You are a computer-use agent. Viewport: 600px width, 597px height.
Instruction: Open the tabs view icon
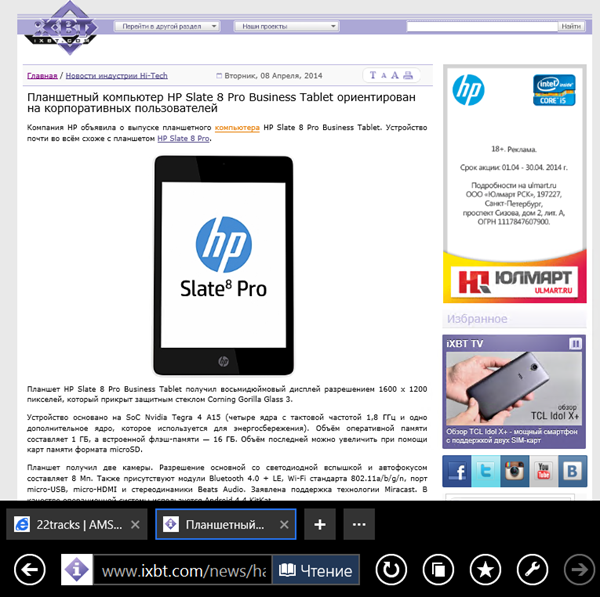(x=438, y=569)
